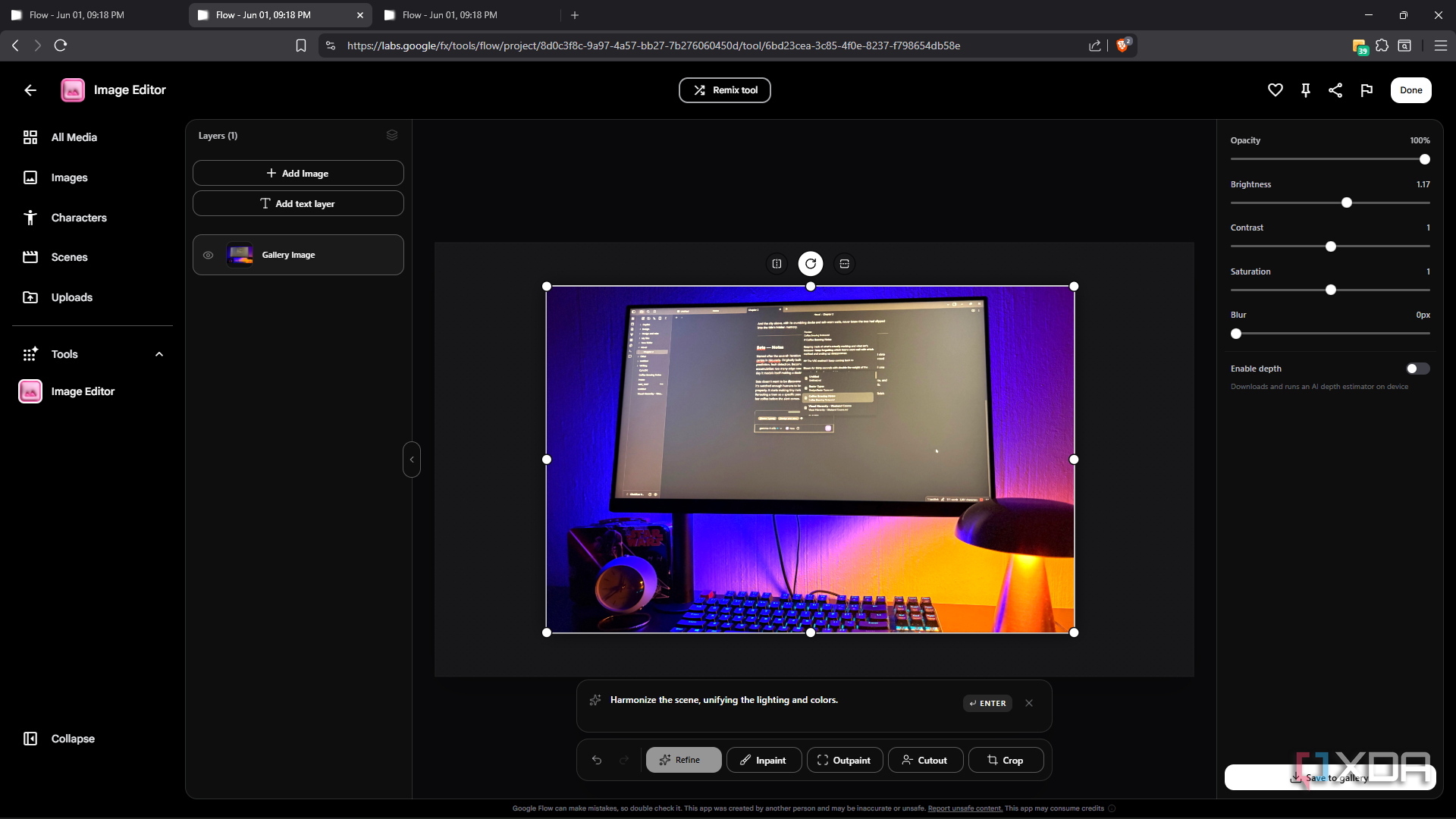
Task: Toggle visibility of Gallery Image layer
Action: click(x=208, y=255)
